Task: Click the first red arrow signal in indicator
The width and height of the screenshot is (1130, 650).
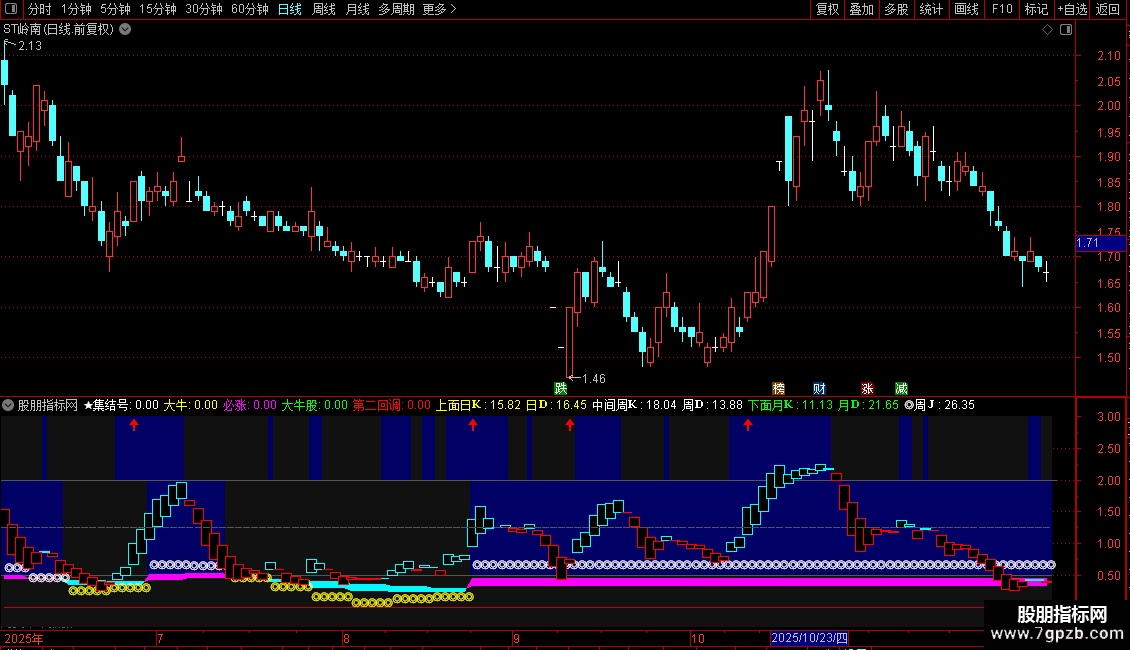Action: click(134, 426)
